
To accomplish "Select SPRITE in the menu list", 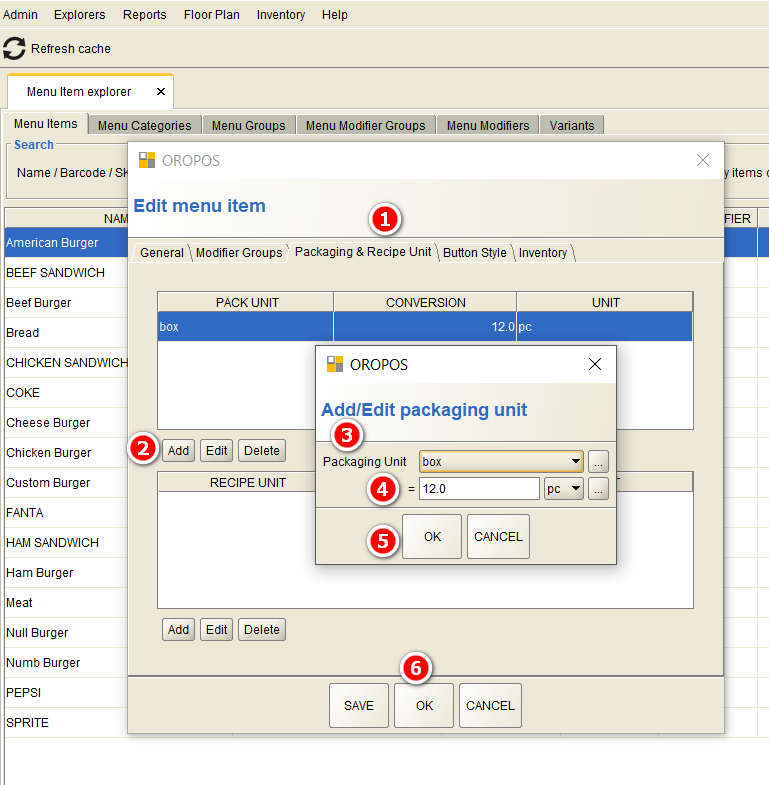I will coord(66,723).
